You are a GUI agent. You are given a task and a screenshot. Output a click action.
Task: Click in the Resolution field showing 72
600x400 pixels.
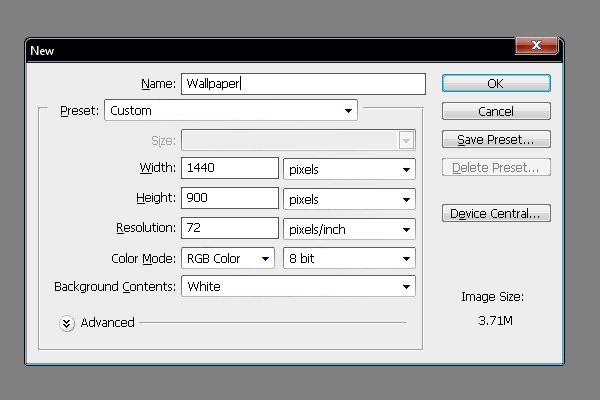pos(230,228)
